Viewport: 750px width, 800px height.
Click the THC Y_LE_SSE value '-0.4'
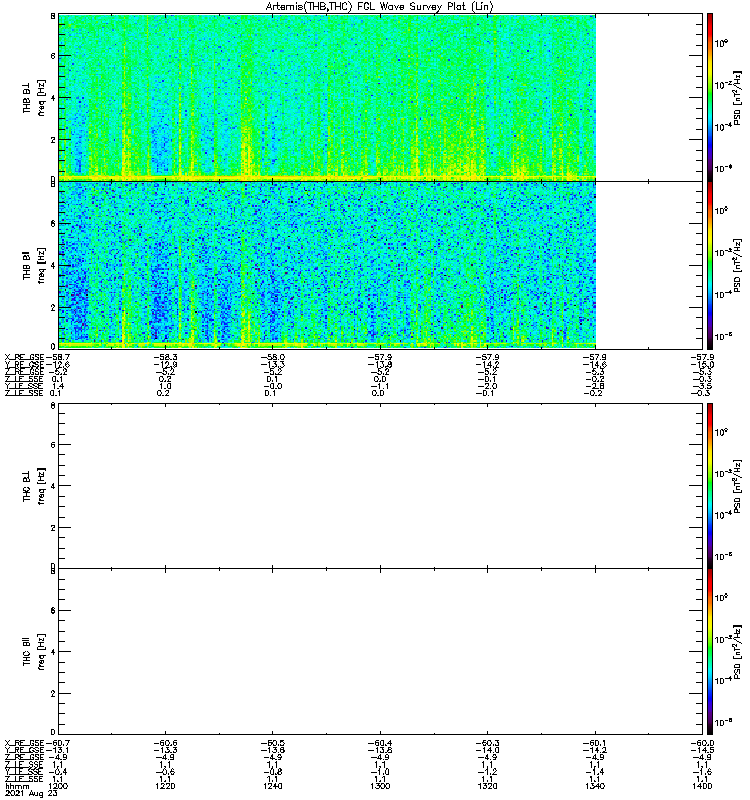coord(58,772)
